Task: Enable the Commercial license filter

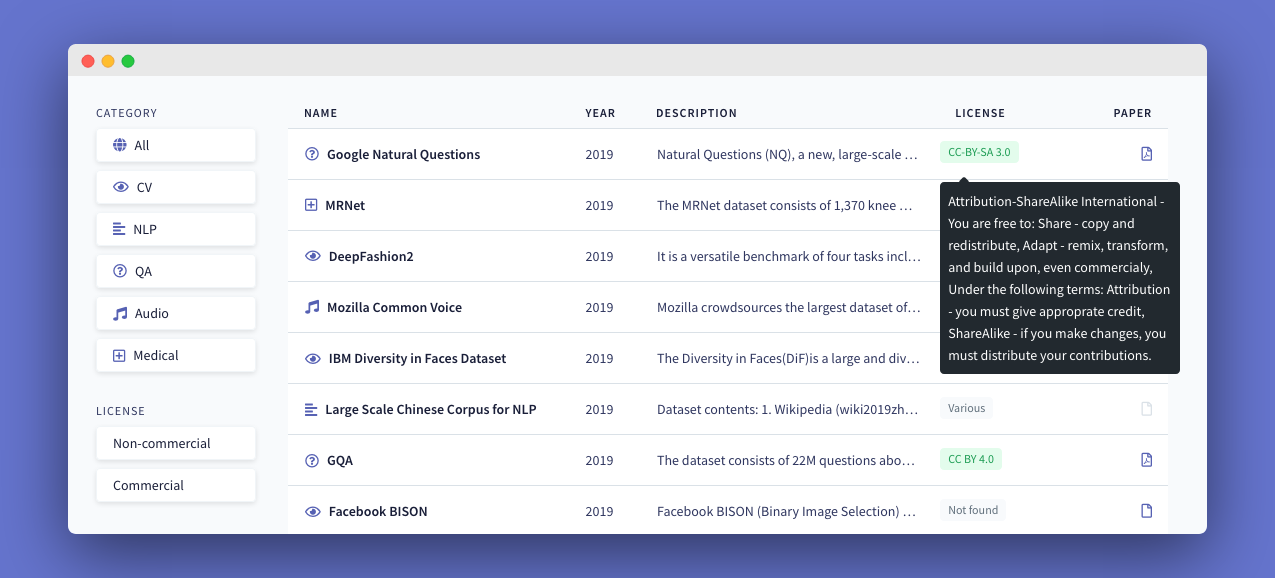Action: tap(176, 485)
